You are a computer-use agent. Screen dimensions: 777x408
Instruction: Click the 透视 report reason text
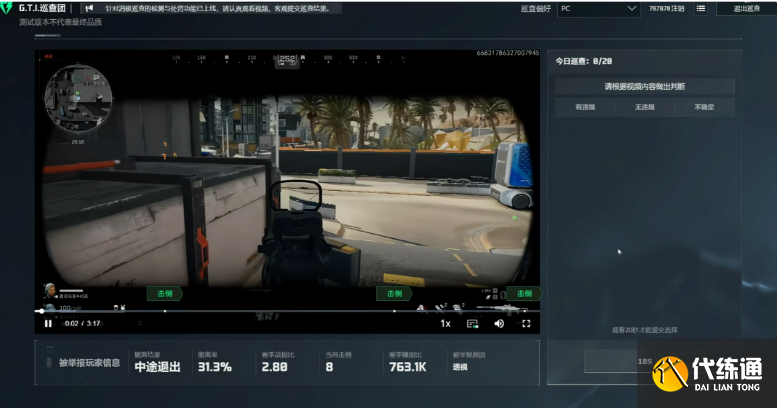(460, 367)
